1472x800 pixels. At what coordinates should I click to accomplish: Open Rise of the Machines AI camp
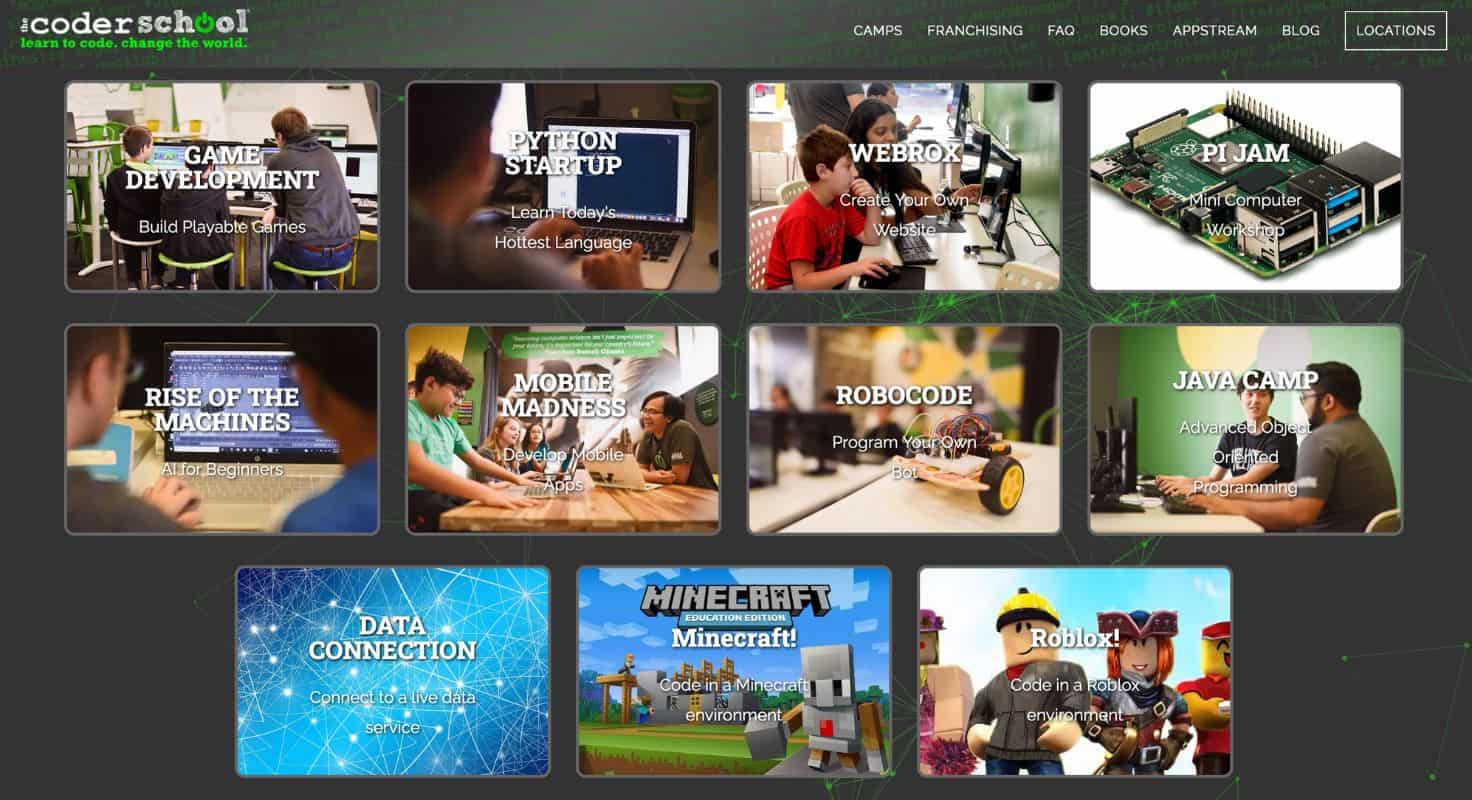coord(222,428)
